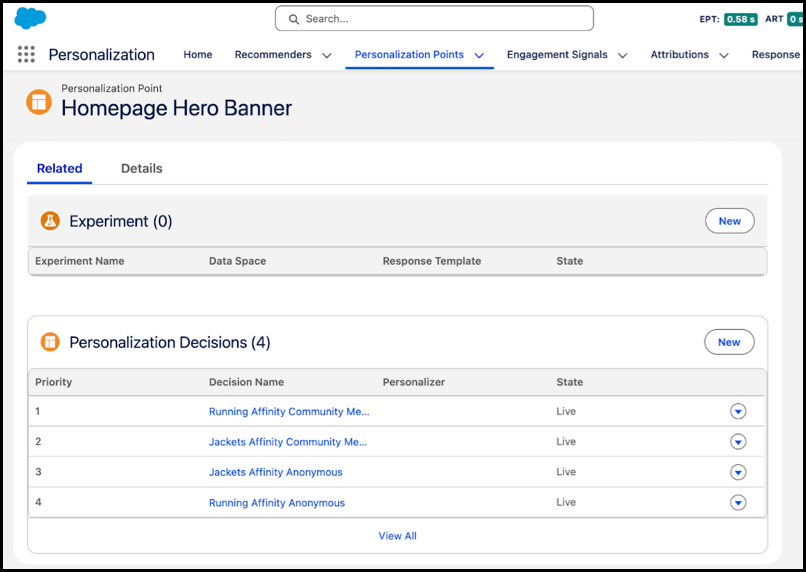Open the Personalization Decisions (4) related list
Viewport: 806px width, 572px height.
(170, 343)
